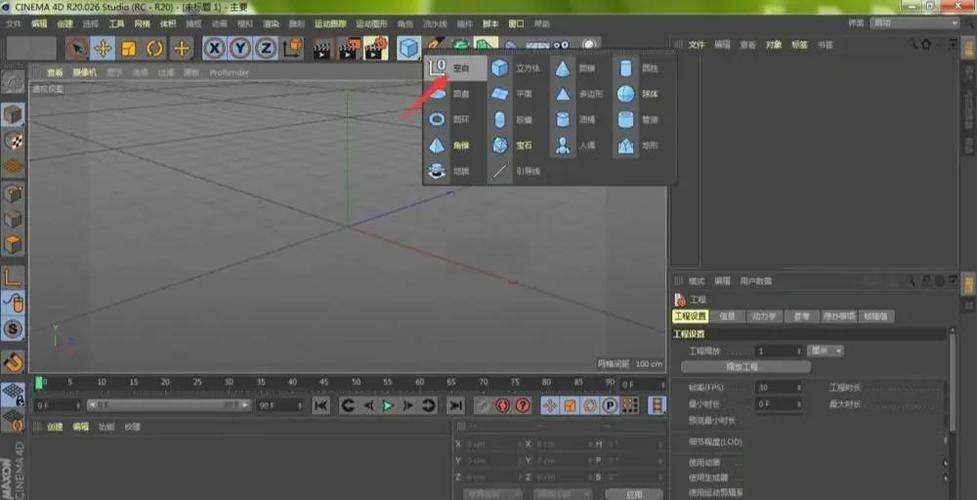Play the animation forward
The width and height of the screenshot is (977, 500).
[388, 405]
